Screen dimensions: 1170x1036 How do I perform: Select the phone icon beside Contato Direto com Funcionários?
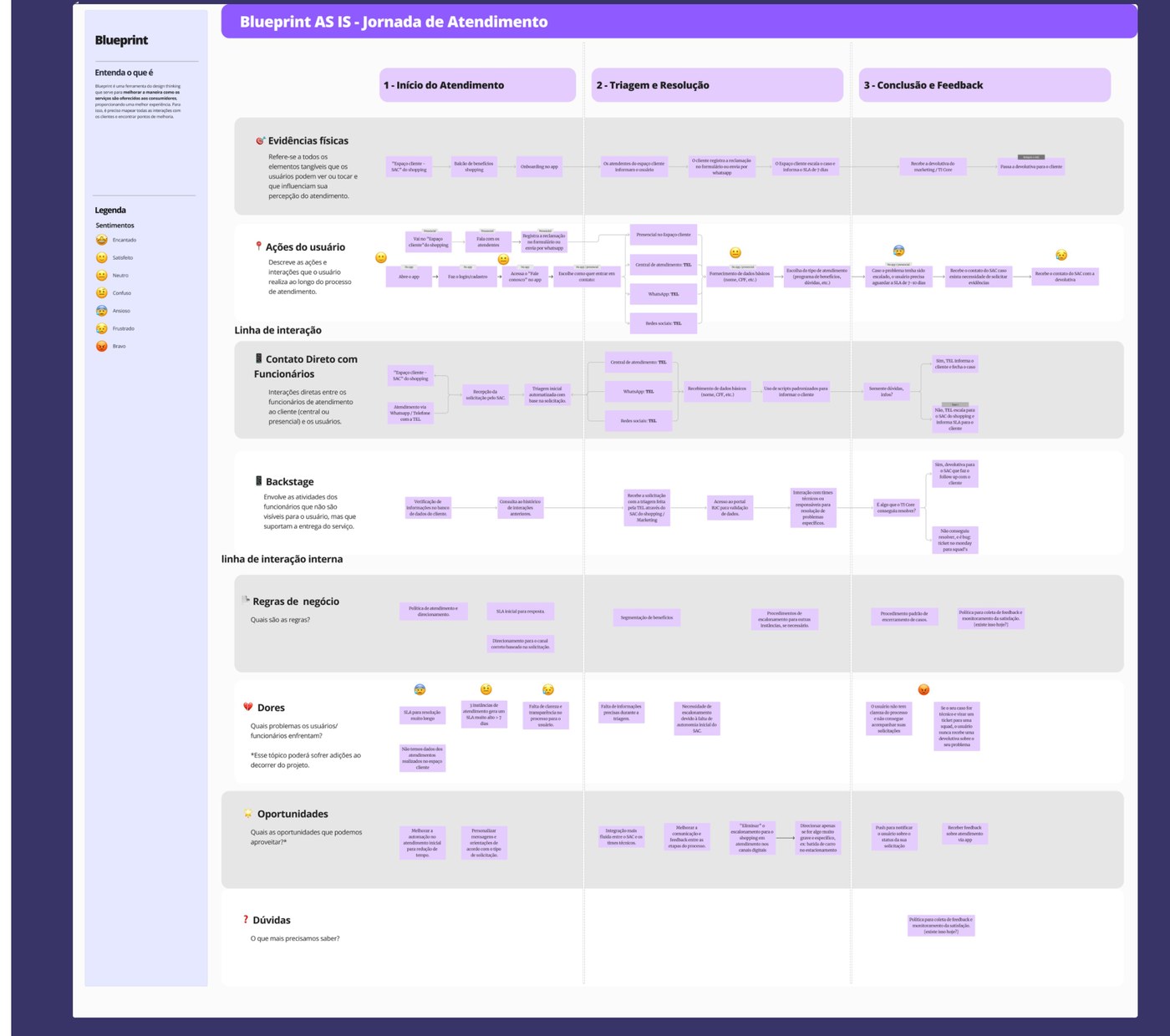click(259, 358)
